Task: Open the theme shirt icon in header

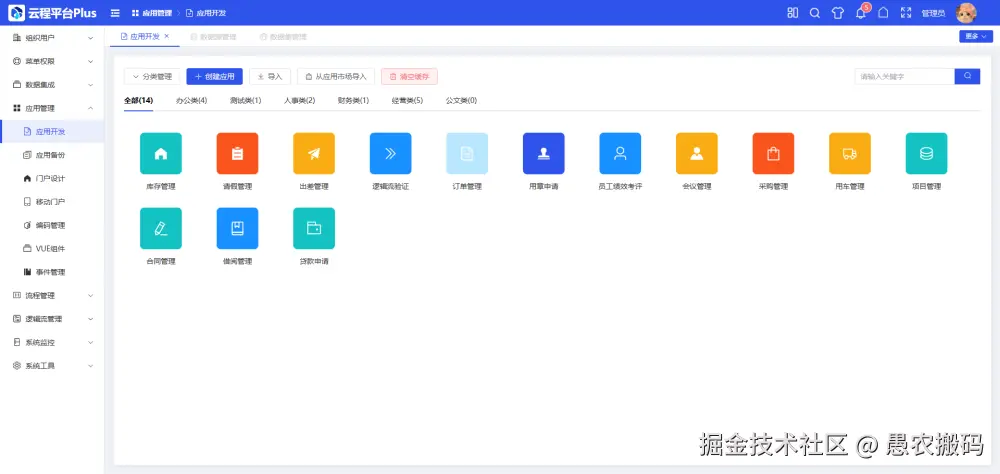Action: 838,13
